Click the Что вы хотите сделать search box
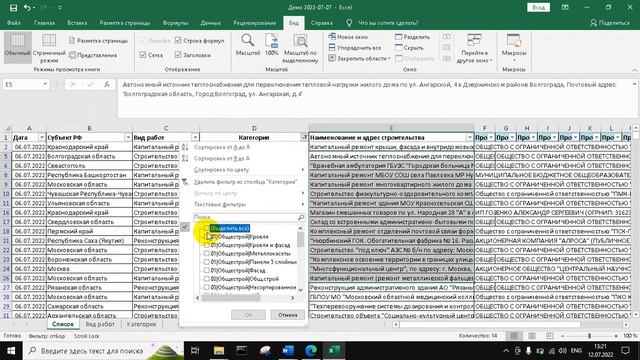The image size is (640, 360). [x=388, y=23]
